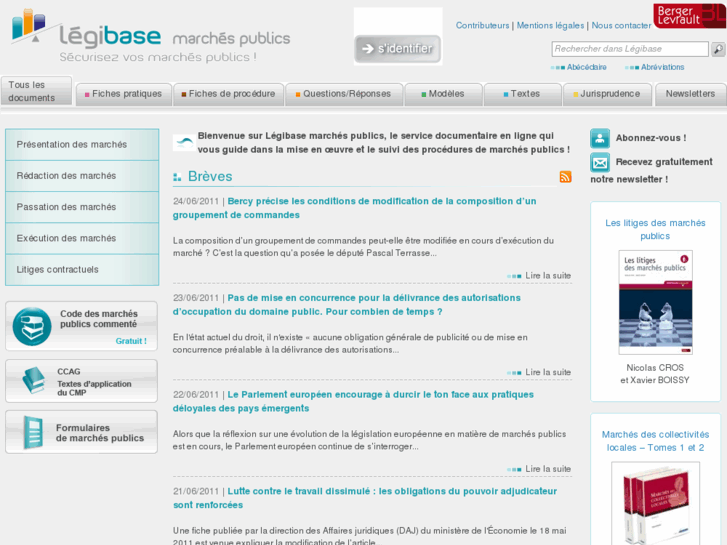Screen dimensions: 727x545
Task: Click the Abonnez-vous ! text link
Action: [x=651, y=138]
